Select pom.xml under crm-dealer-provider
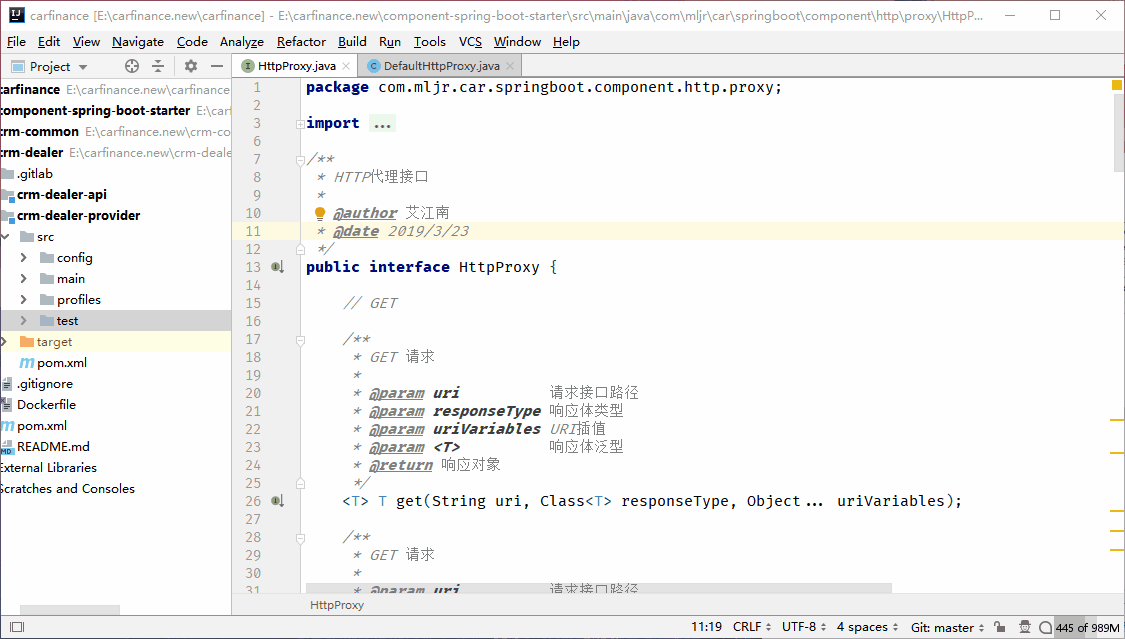Viewport: 1125px width, 639px height. (61, 363)
